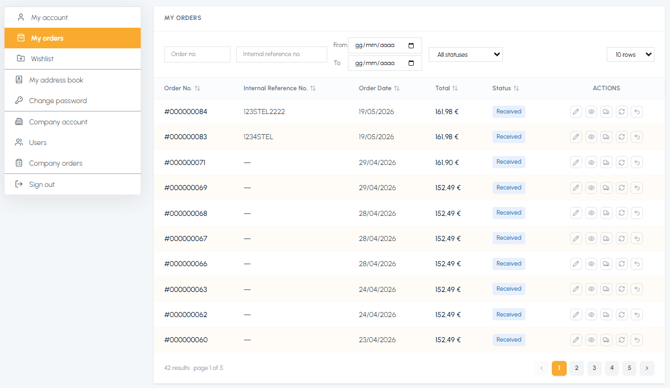Sort table by Status column
This screenshot has height=388, width=670.
point(505,88)
